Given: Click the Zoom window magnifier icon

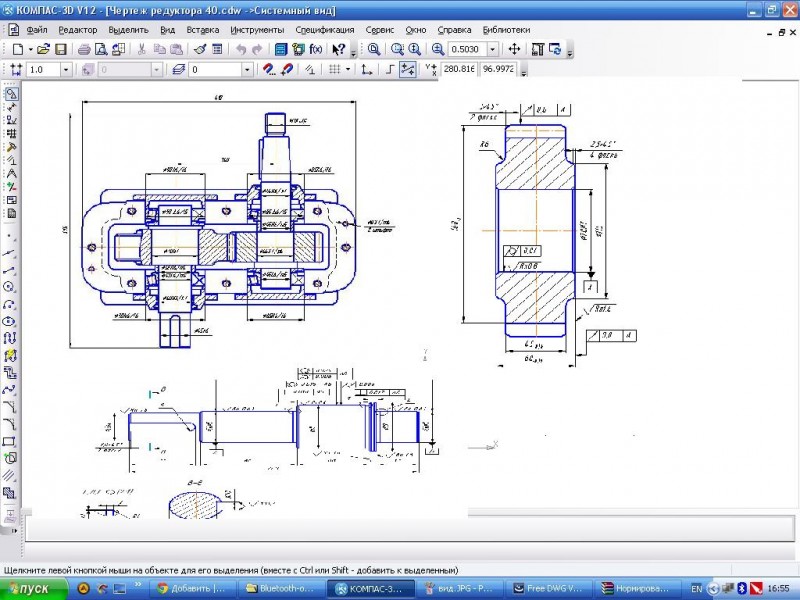Looking at the screenshot, I should [398, 49].
